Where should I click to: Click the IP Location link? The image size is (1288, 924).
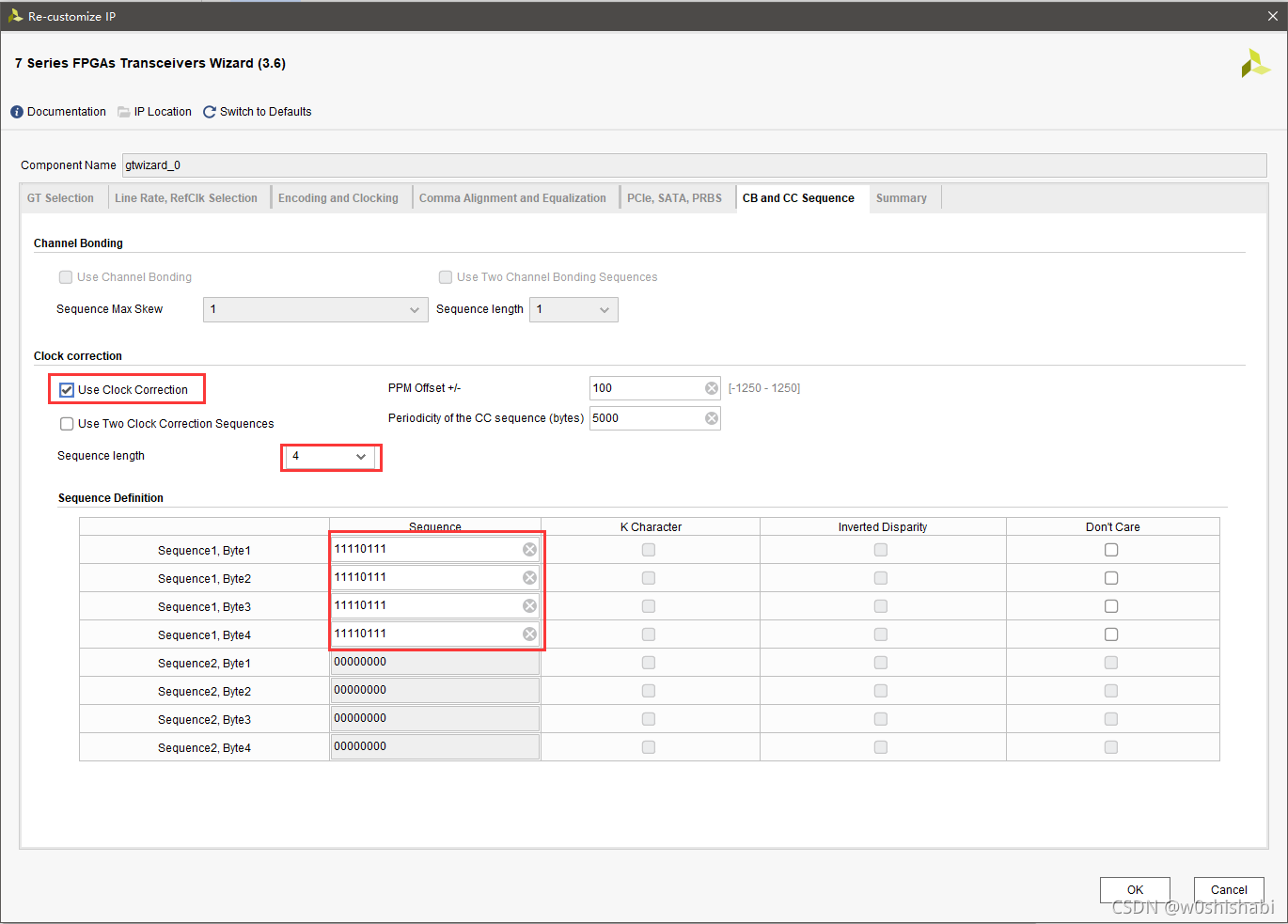pyautogui.click(x=163, y=112)
